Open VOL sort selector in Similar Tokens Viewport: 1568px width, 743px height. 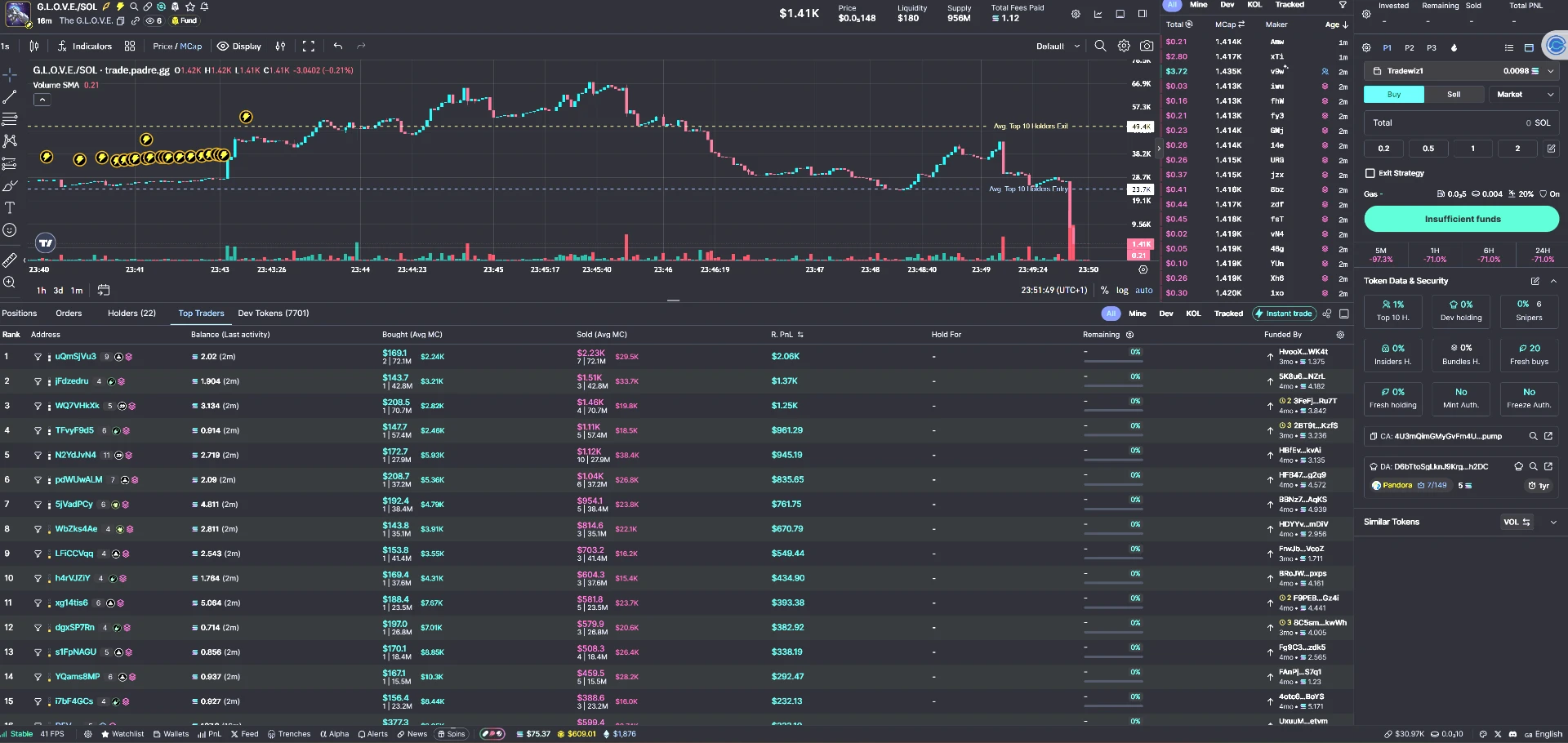[x=1517, y=523]
